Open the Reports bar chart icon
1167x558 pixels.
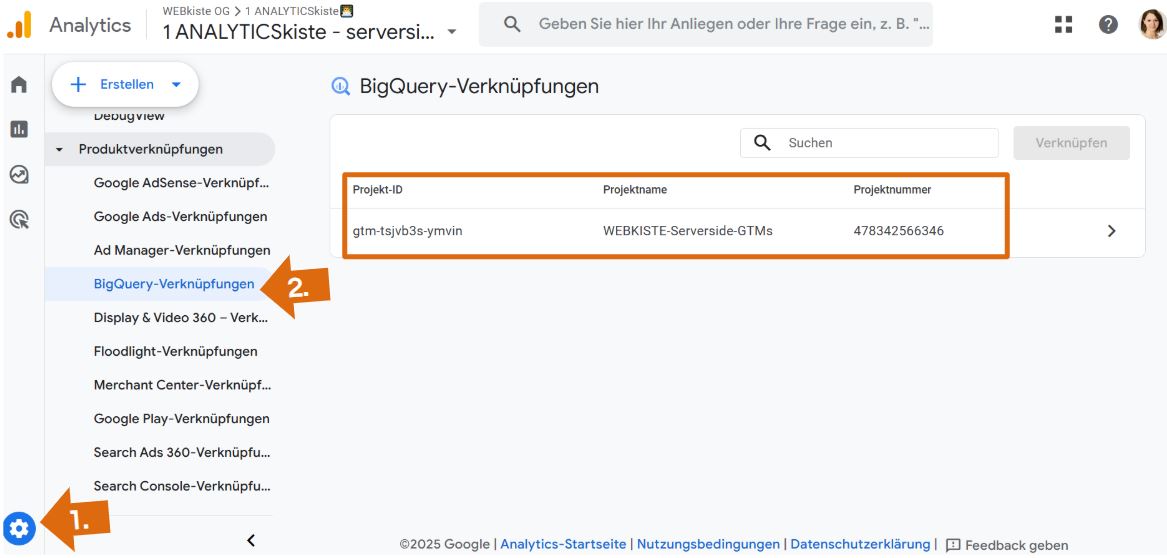pyautogui.click(x=19, y=129)
